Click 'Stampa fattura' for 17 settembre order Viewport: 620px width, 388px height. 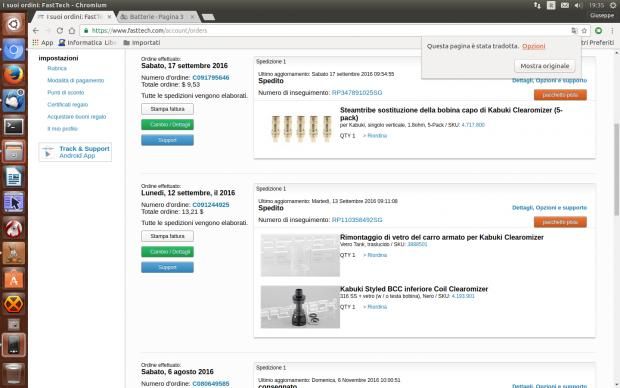pyautogui.click(x=167, y=109)
